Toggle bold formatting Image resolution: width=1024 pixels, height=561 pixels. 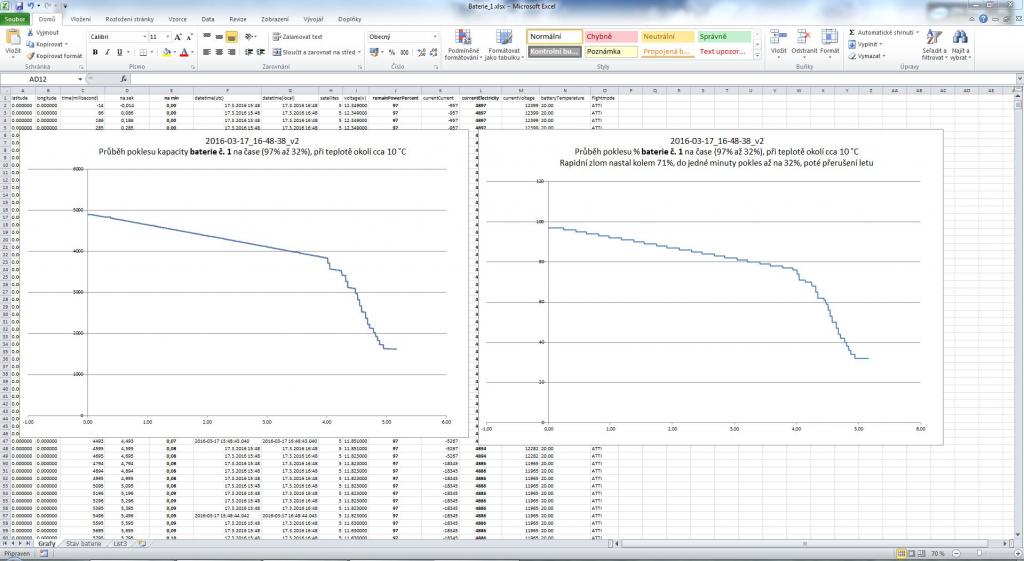93,52
